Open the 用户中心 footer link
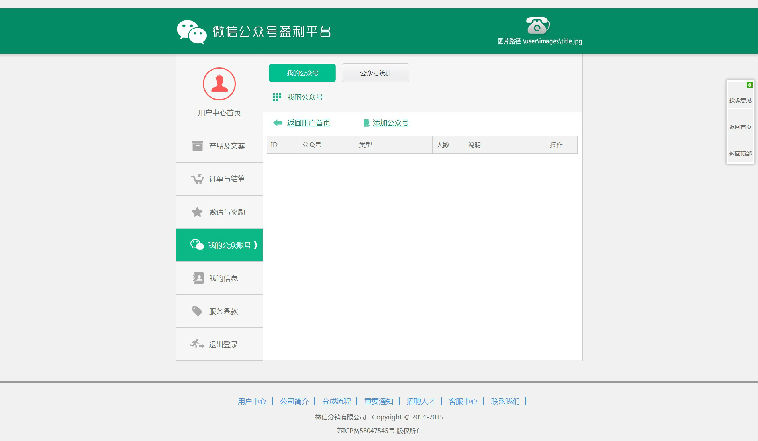Image resolution: width=758 pixels, height=441 pixels. click(252, 401)
